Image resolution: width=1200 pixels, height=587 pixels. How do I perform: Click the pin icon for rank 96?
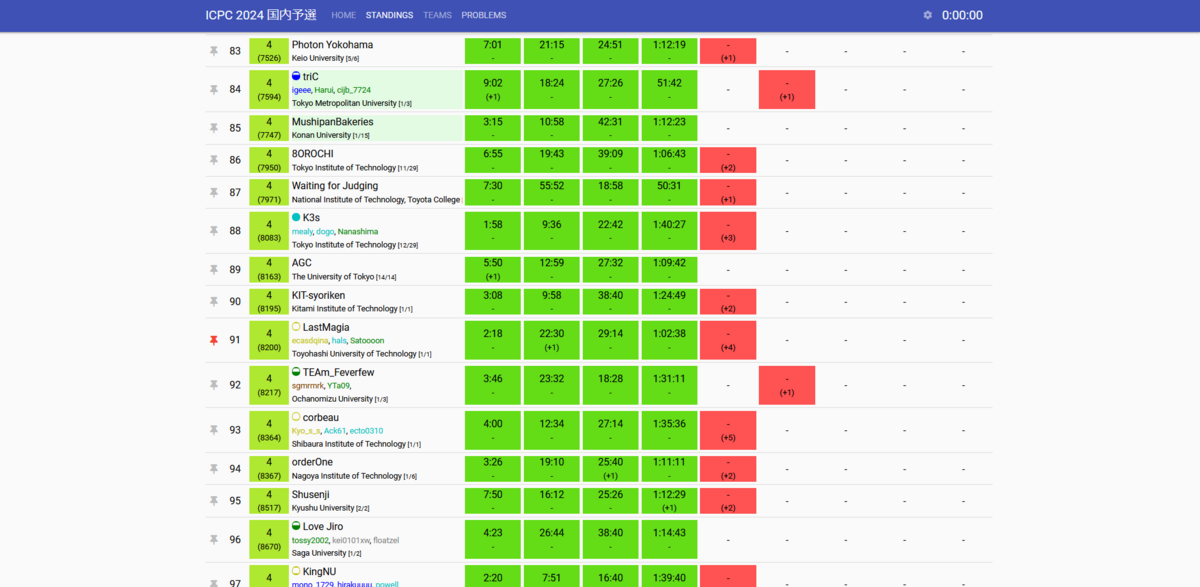point(213,540)
